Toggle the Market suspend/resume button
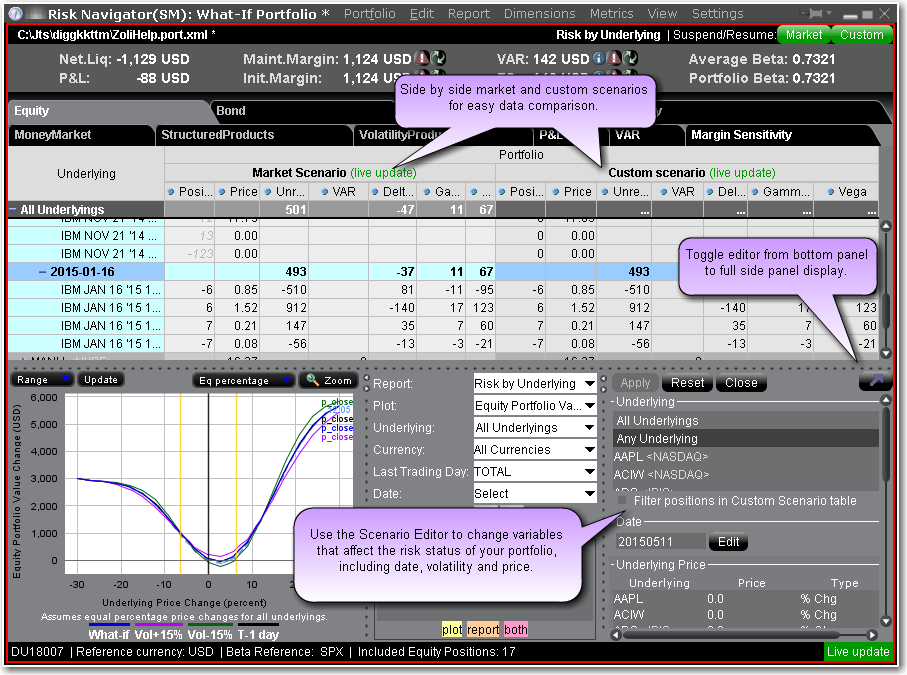Screen dimensions: 907x675 tap(803, 34)
